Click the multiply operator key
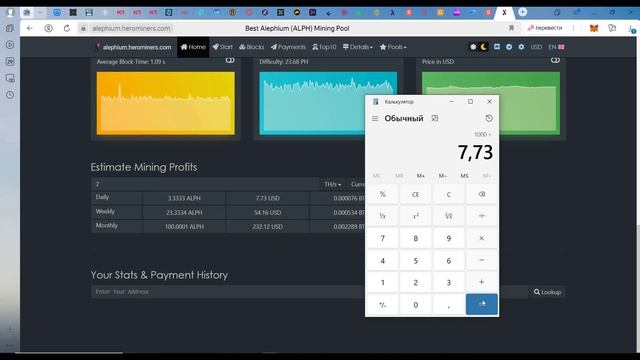 click(482, 238)
